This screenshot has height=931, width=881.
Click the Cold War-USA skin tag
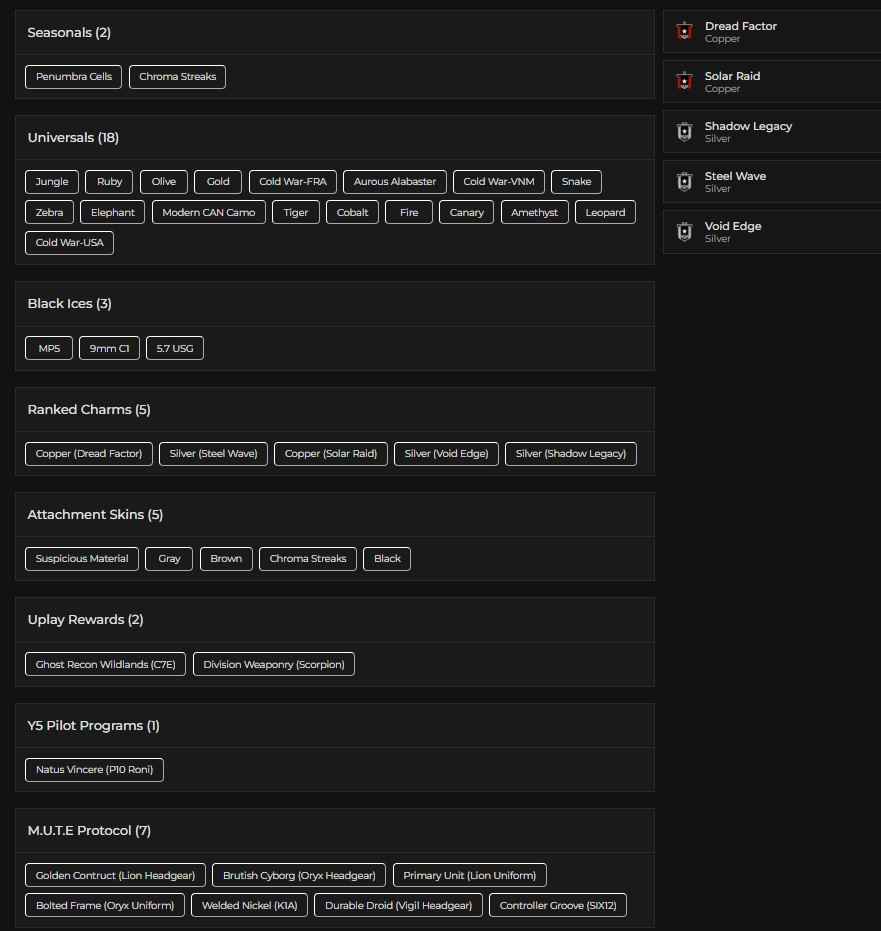(68, 242)
